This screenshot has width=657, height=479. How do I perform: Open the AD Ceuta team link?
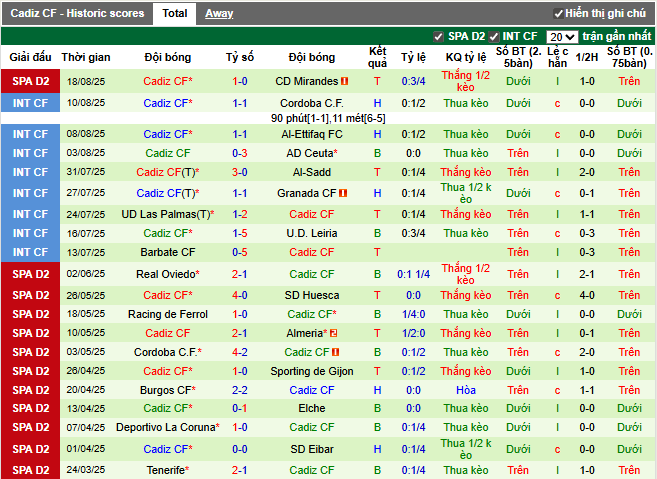[312, 153]
